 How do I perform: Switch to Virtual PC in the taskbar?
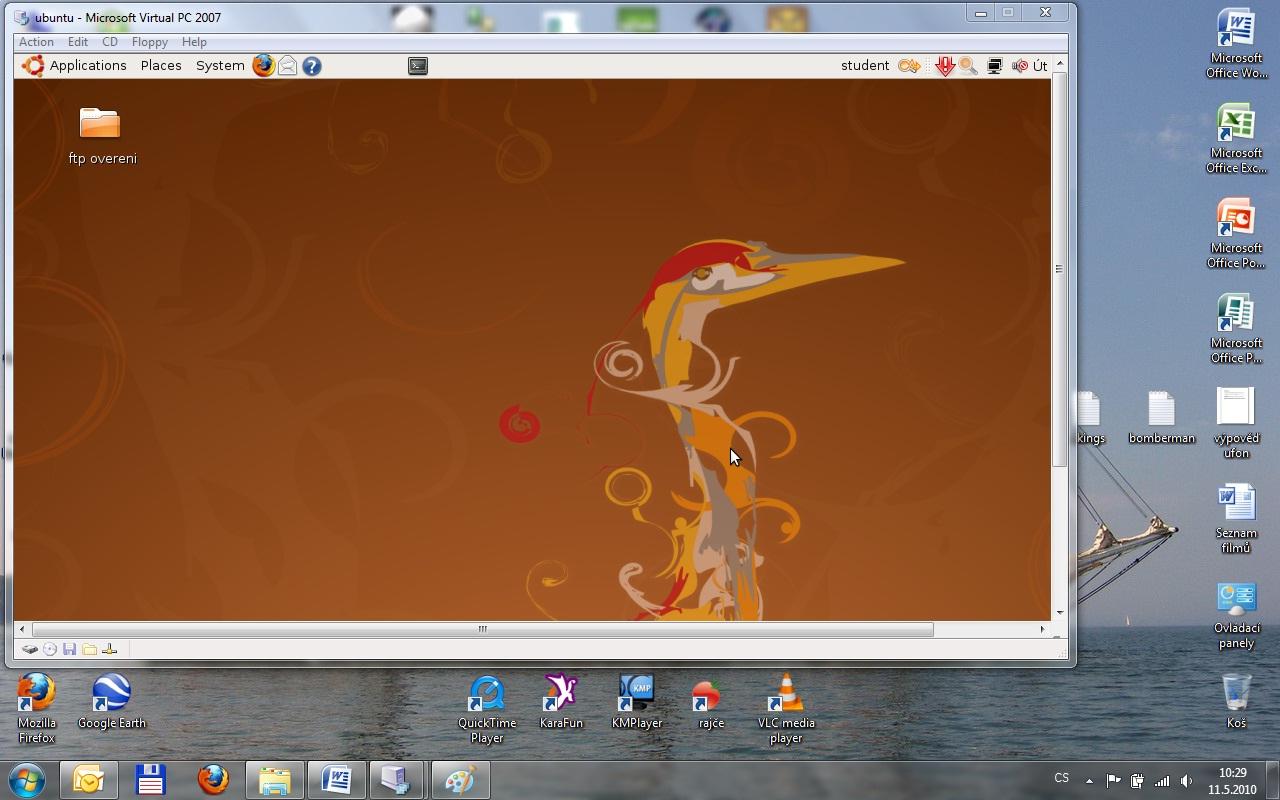(397, 780)
